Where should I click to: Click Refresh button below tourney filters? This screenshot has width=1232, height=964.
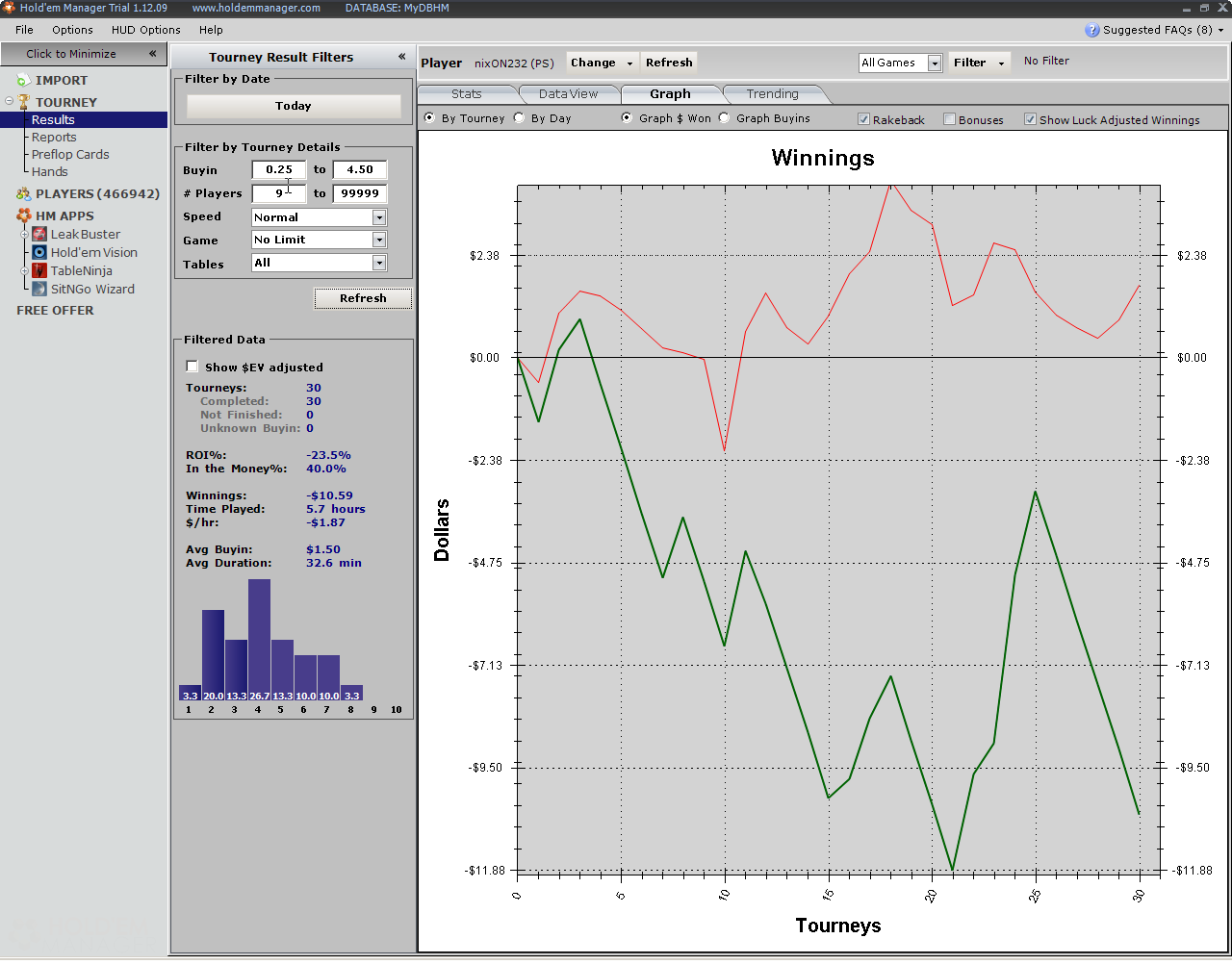coord(363,298)
